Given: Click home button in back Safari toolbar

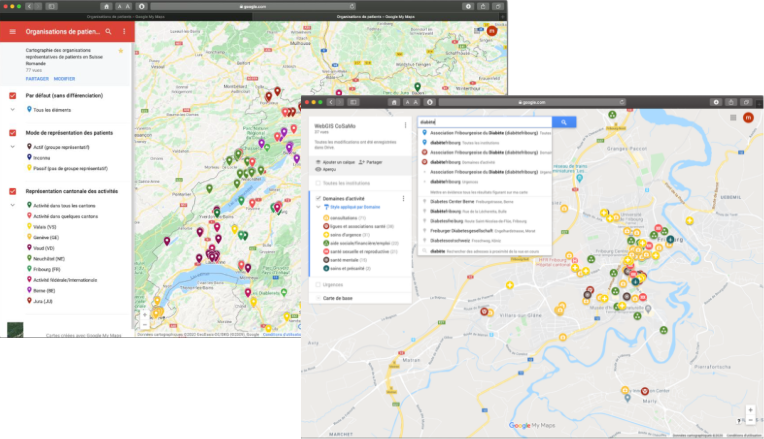Looking at the screenshot, I should coord(106,6).
